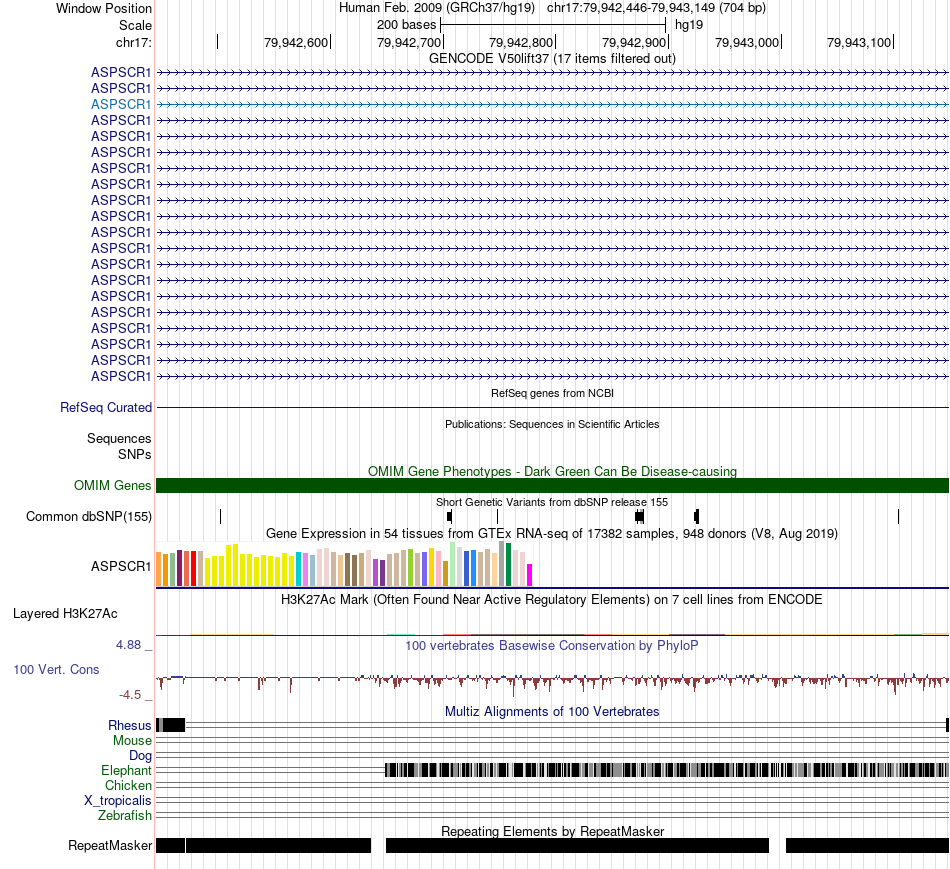Click the hg19 label beside scale bar
The width and height of the screenshot is (950, 869).
(x=689, y=25)
